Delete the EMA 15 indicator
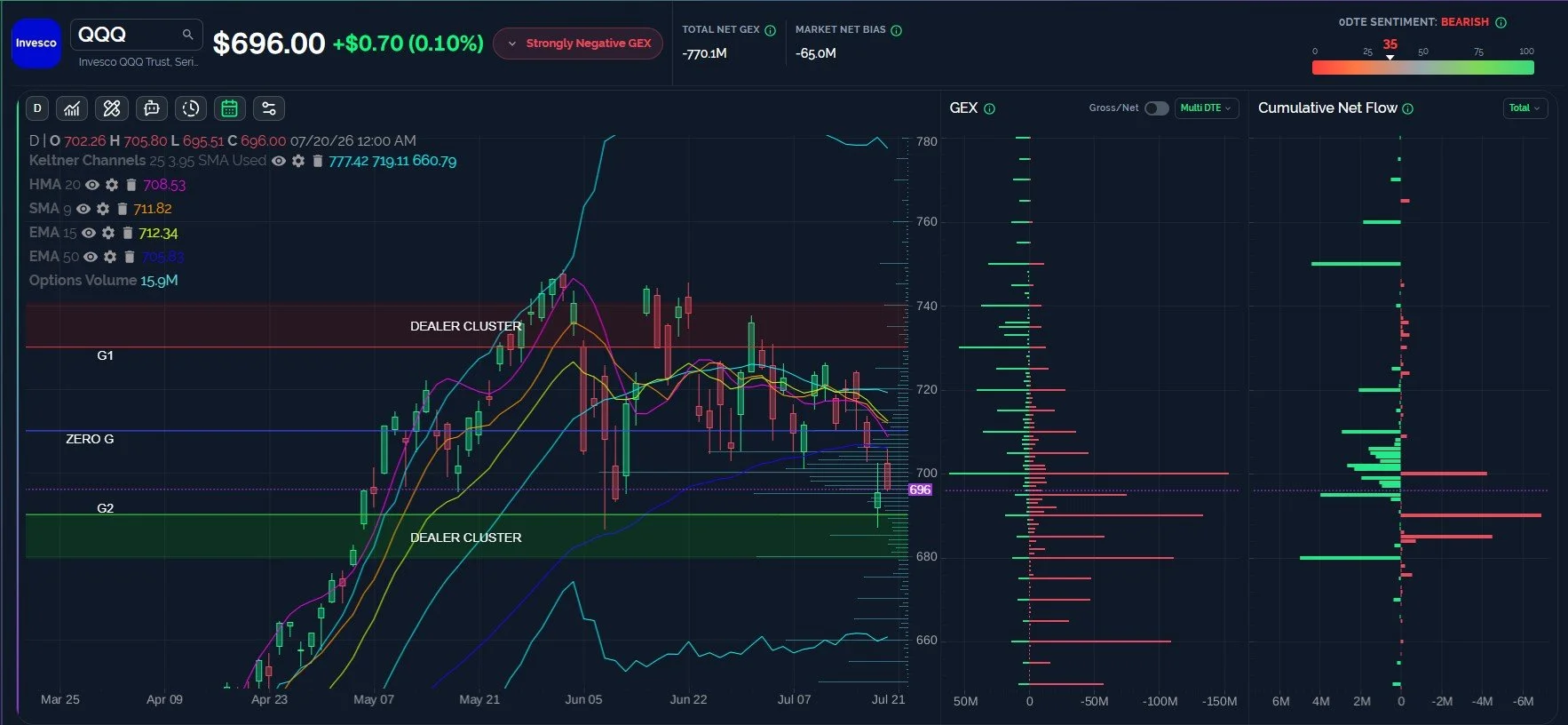This screenshot has width=1568, height=725. click(128, 233)
